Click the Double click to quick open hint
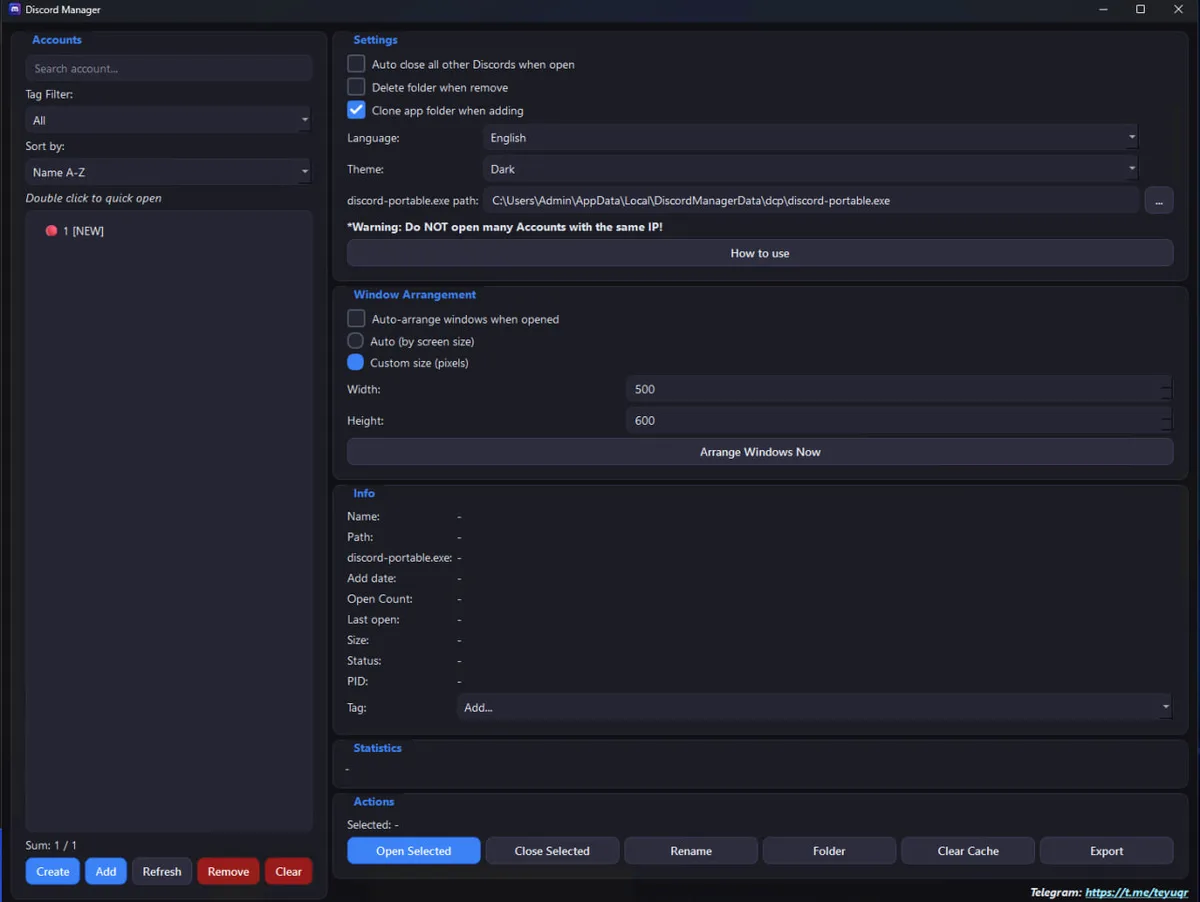This screenshot has width=1200, height=902. 94,198
